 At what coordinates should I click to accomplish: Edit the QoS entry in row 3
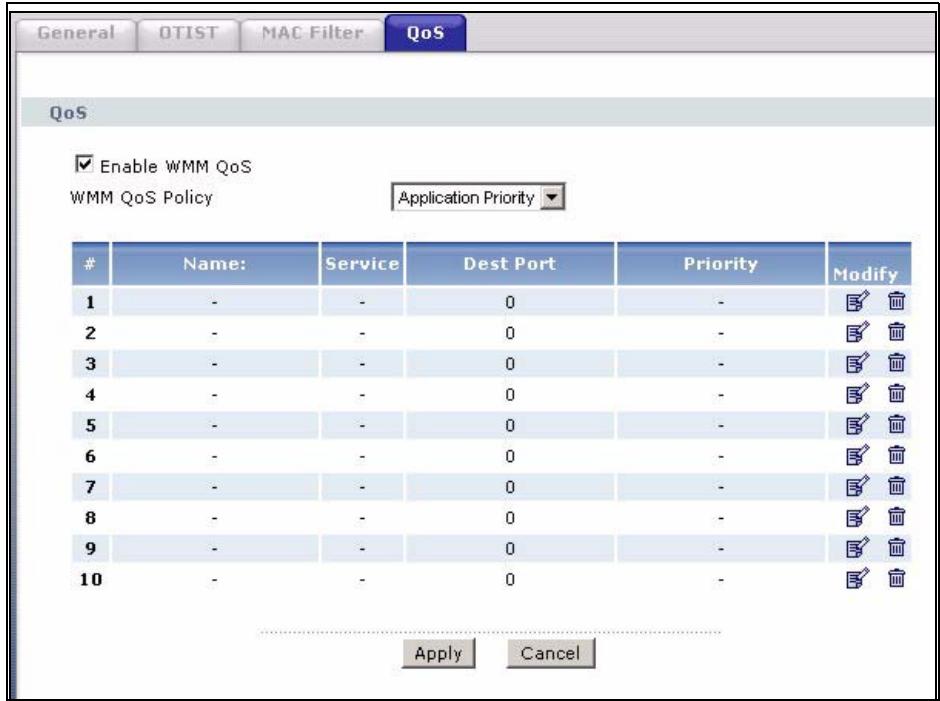point(858,363)
